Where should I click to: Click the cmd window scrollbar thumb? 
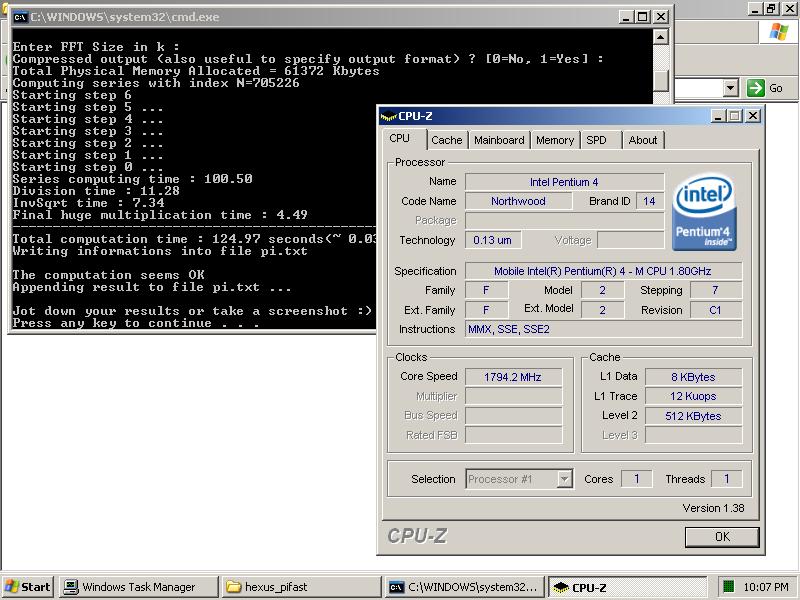point(661,81)
